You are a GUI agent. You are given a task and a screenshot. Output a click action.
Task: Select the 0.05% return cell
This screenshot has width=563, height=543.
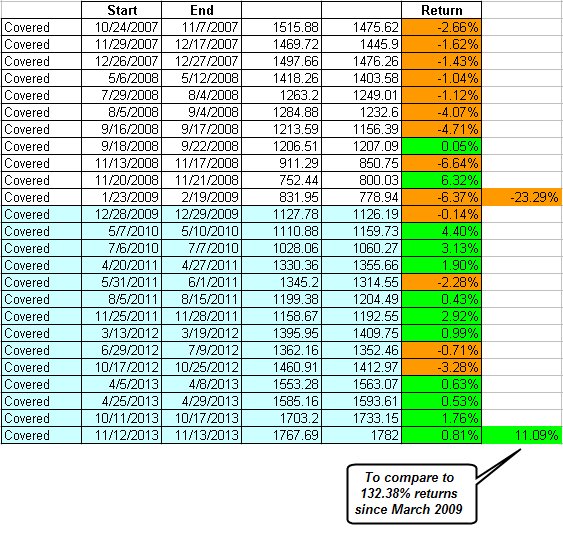tap(442, 146)
